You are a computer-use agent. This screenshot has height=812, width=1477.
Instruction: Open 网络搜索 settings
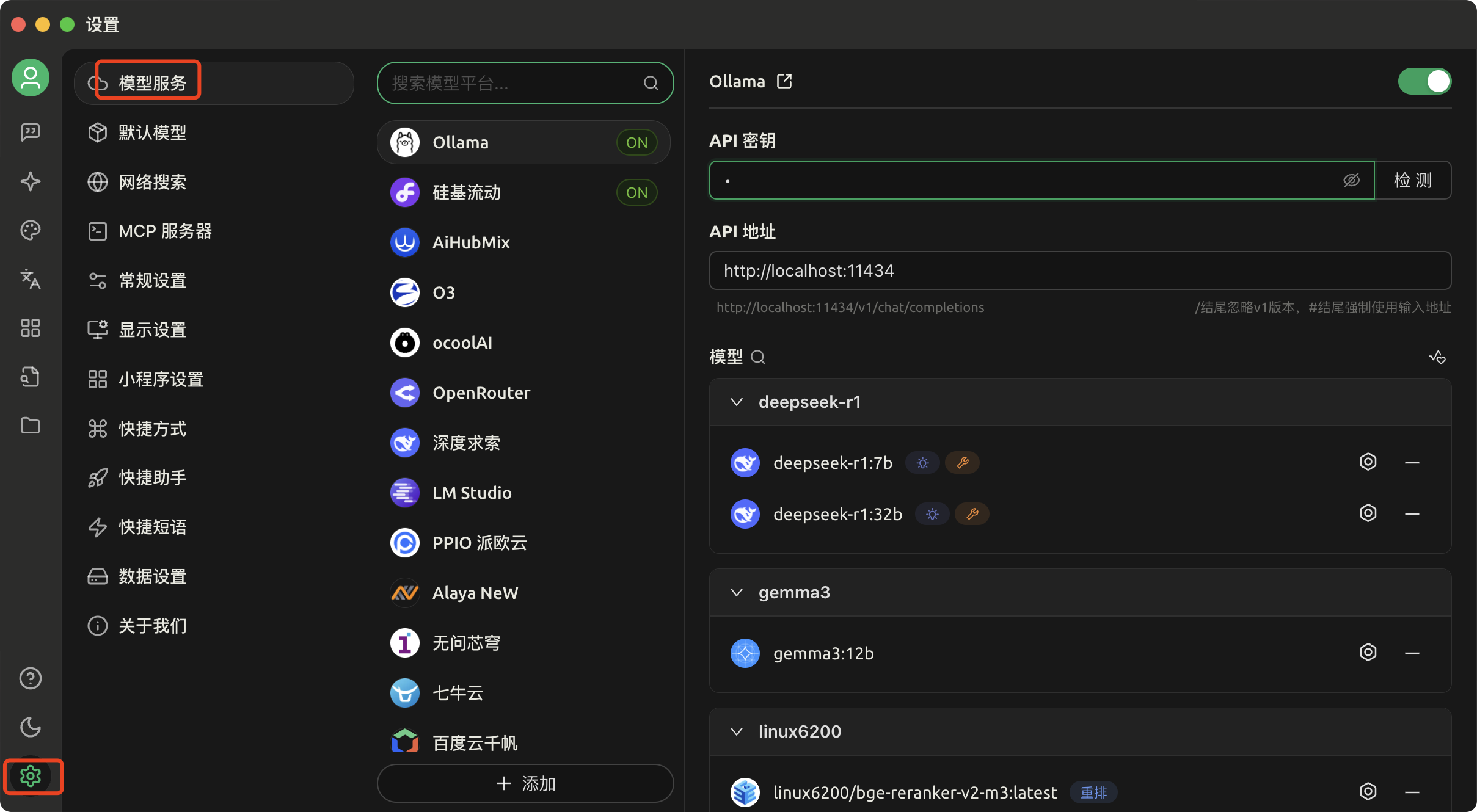pyautogui.click(x=214, y=182)
